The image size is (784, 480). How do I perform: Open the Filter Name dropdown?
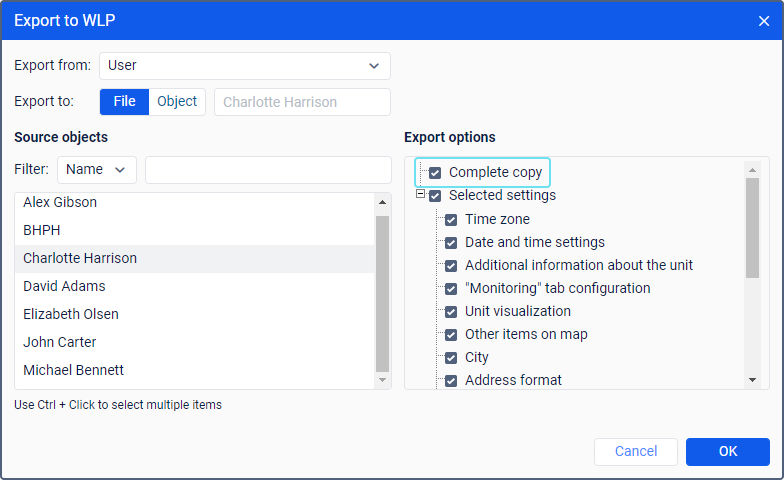(x=97, y=170)
